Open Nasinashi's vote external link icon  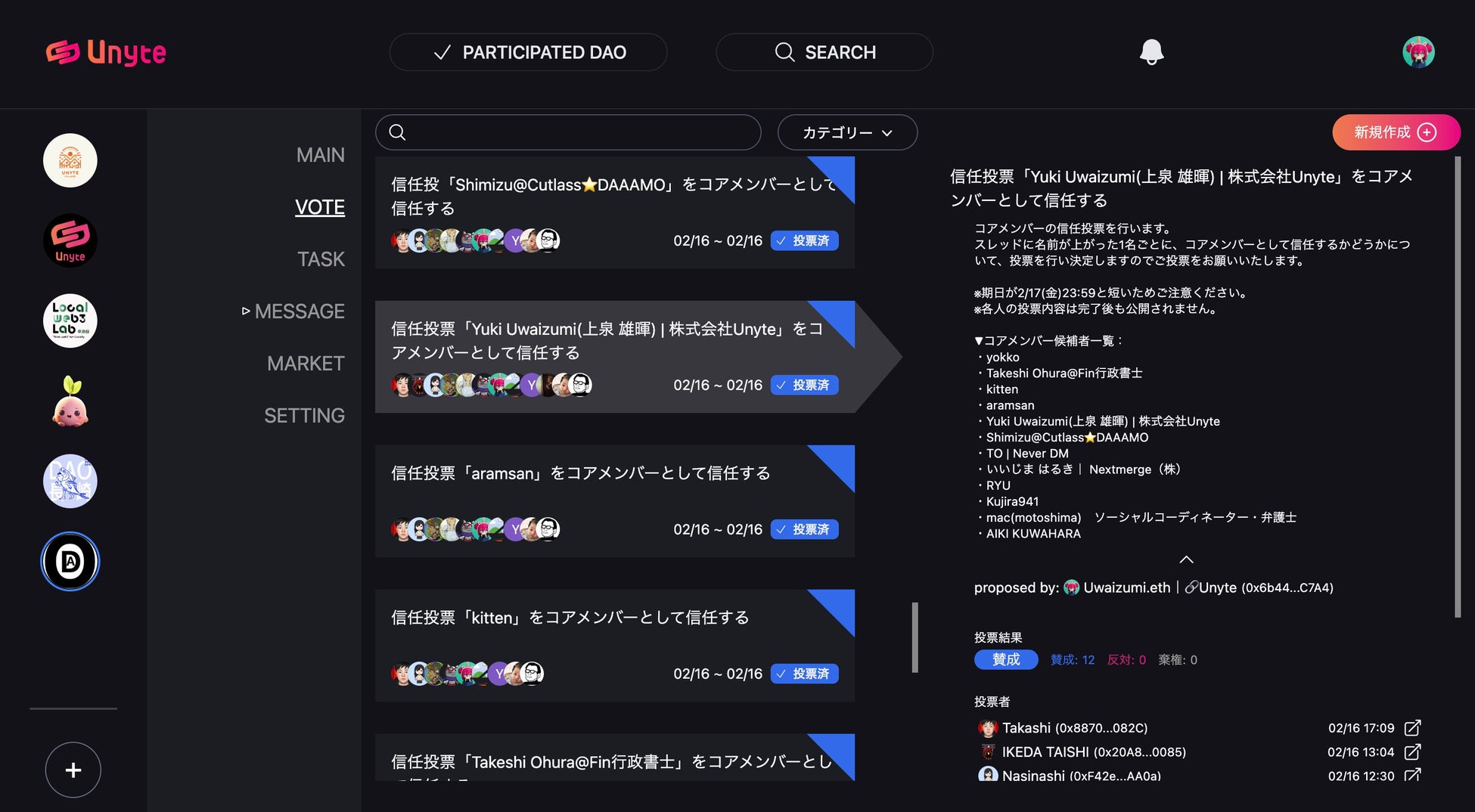pyautogui.click(x=1412, y=775)
